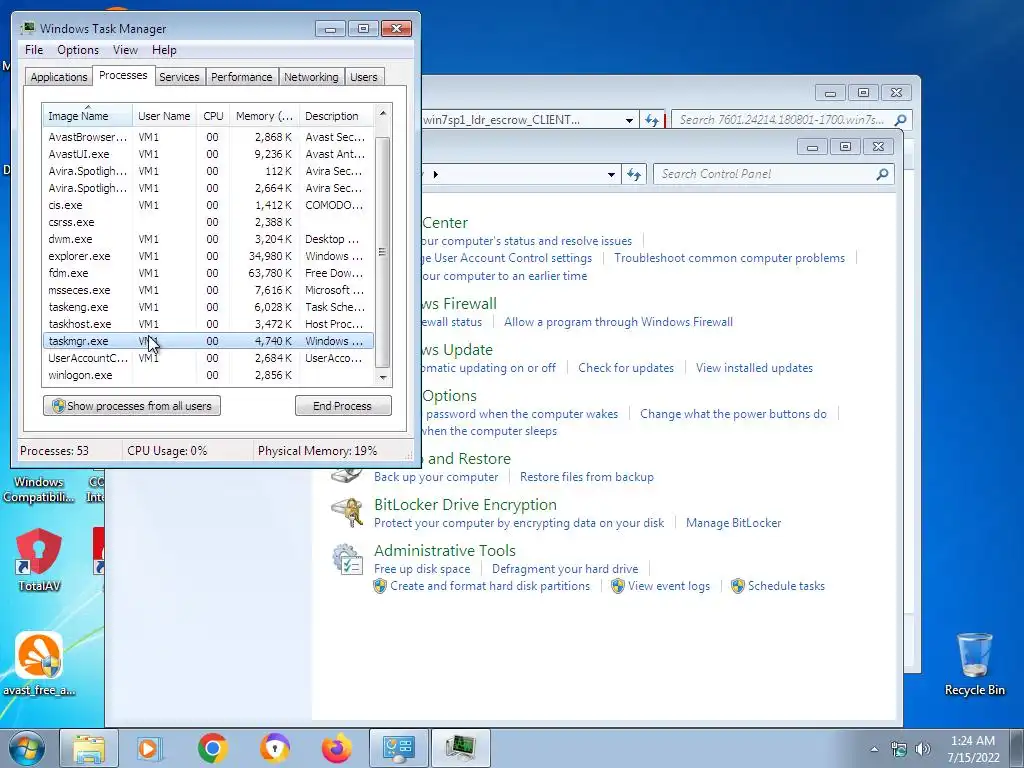
Task: Click Administrative Tools gear icon
Action: [347, 560]
